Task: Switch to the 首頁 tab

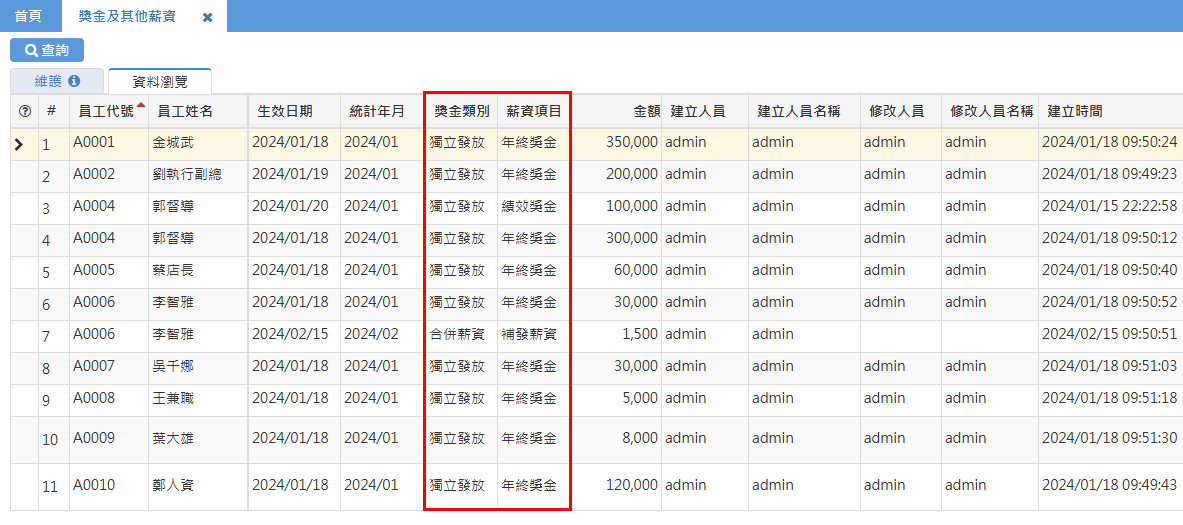Action: pos(28,16)
